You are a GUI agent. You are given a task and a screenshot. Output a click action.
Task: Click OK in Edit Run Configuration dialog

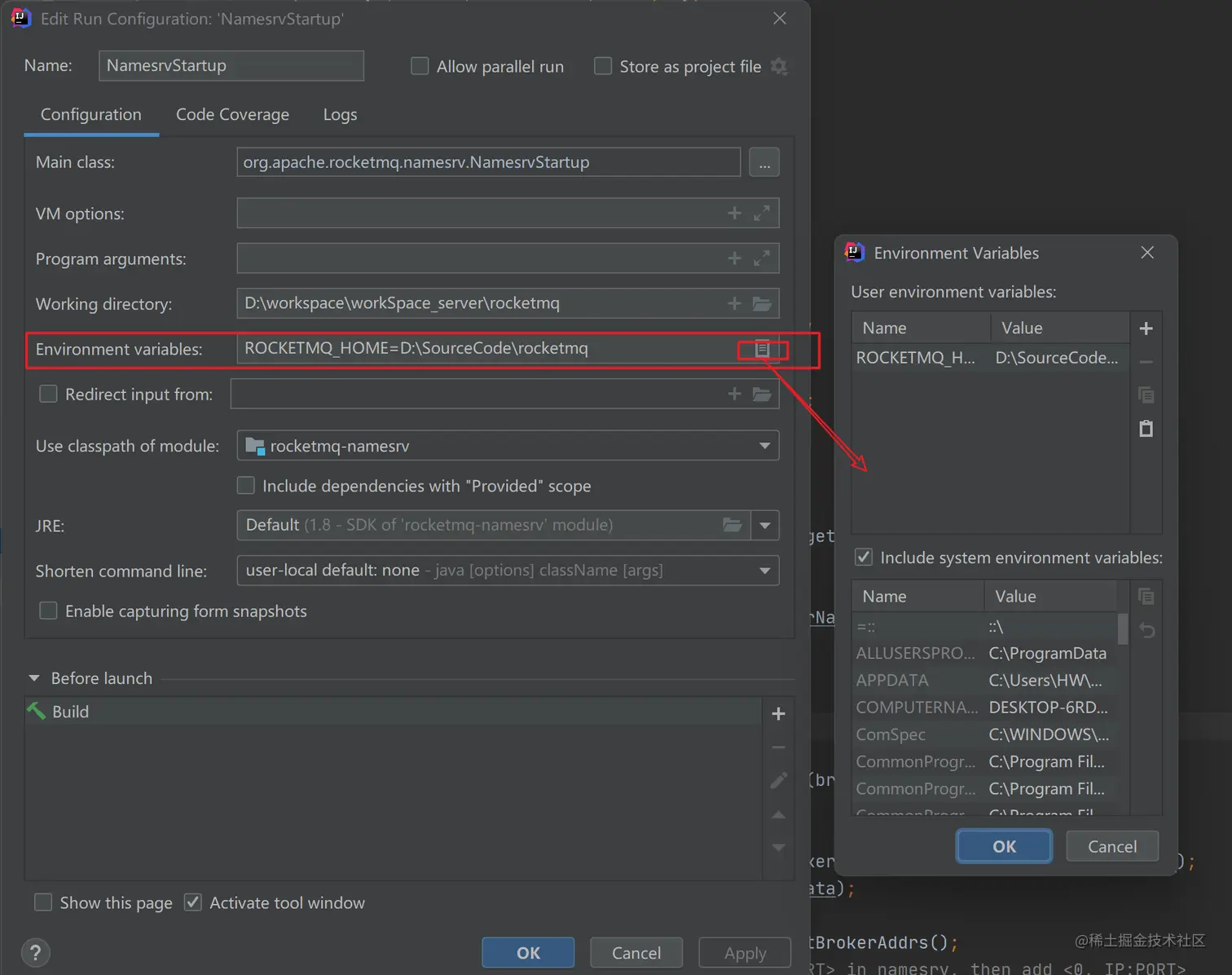[x=528, y=952]
